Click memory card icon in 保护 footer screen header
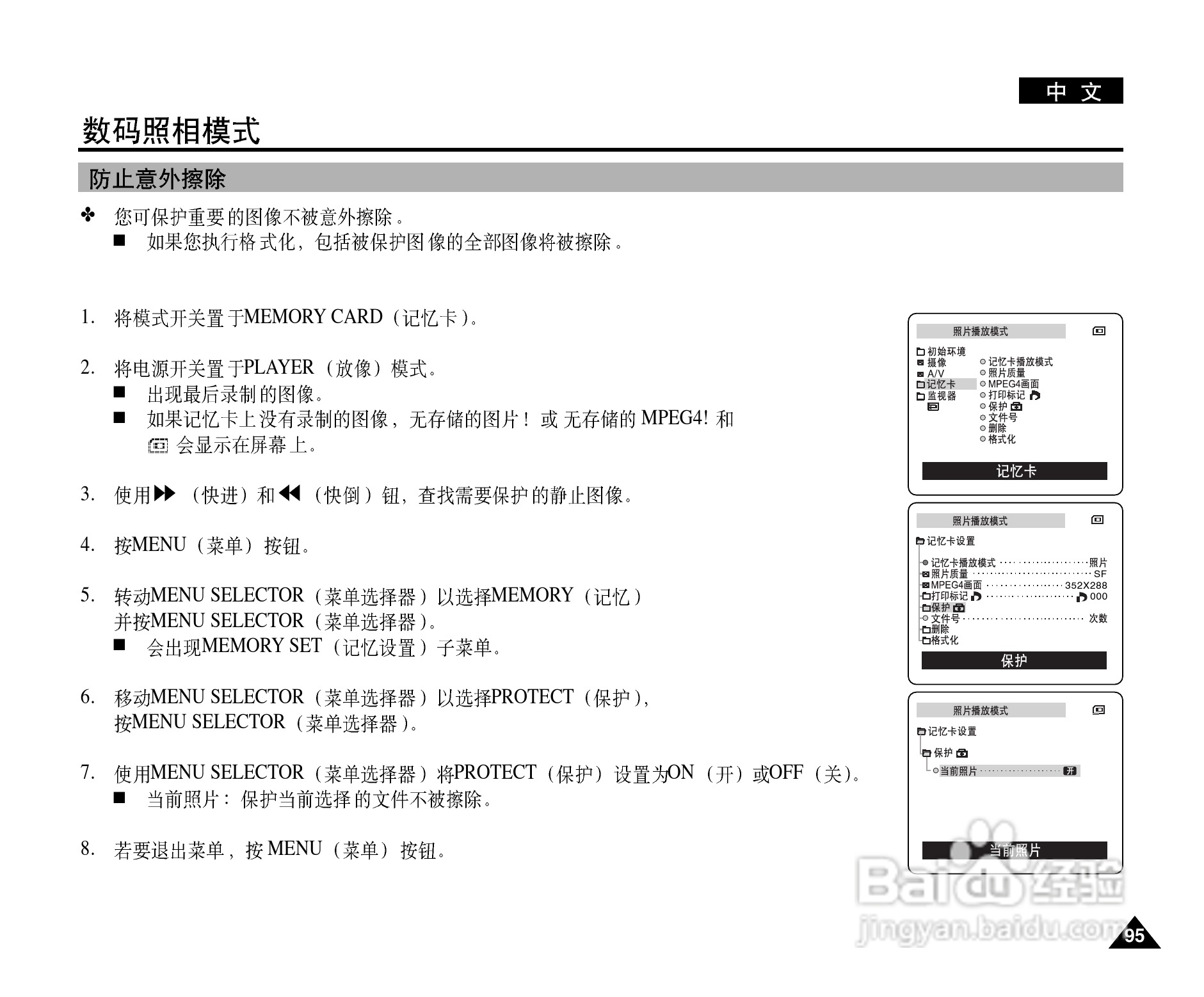Viewport: 1204px width, 997px height. pyautogui.click(x=1097, y=520)
